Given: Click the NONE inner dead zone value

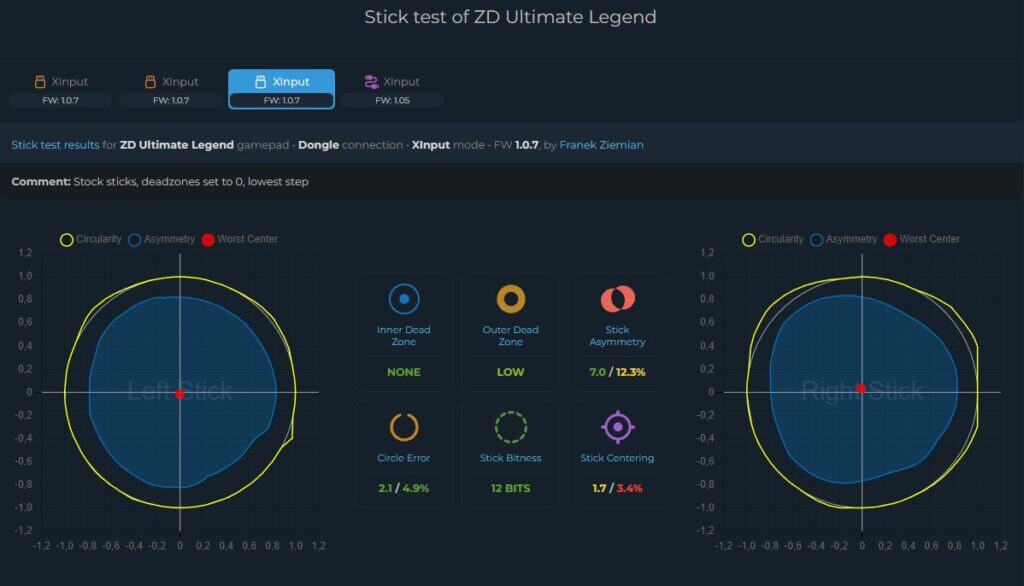Looking at the screenshot, I should click(x=404, y=372).
